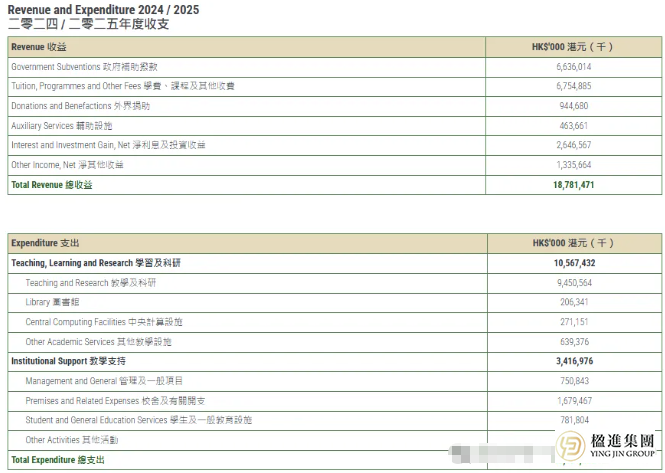Select the Tuition, Programmes and Other Fees row
This screenshot has height=473, width=665.
click(x=122, y=86)
